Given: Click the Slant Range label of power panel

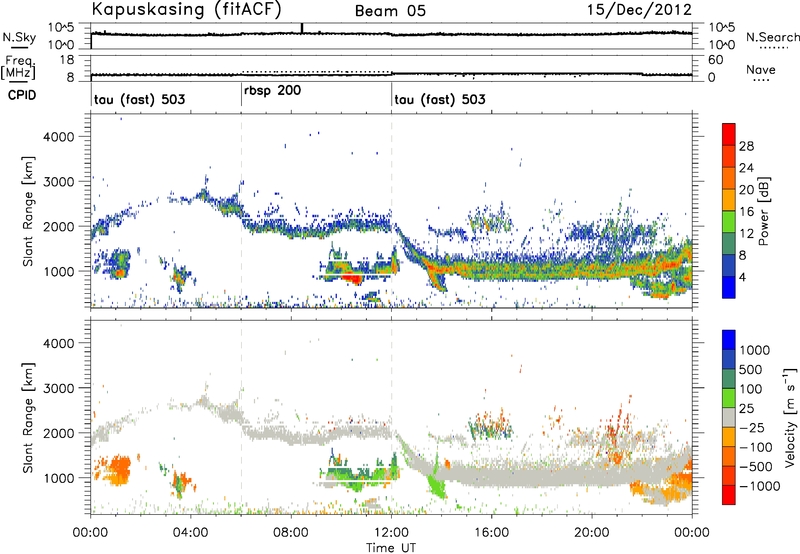Looking at the screenshot, I should click(28, 211).
